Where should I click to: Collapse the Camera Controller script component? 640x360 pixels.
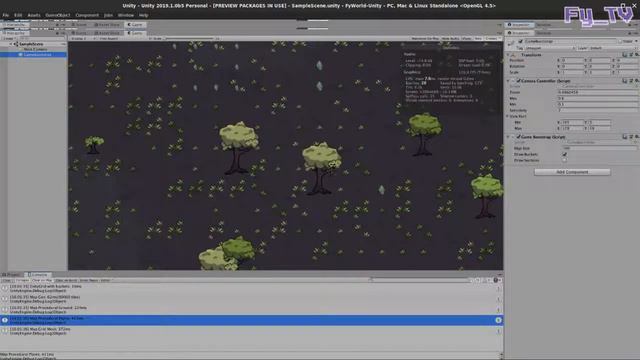(508, 81)
